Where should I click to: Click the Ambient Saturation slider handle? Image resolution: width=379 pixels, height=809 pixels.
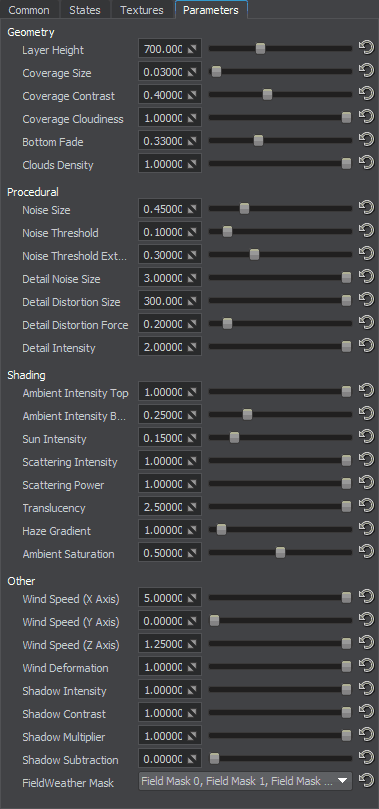(280, 553)
